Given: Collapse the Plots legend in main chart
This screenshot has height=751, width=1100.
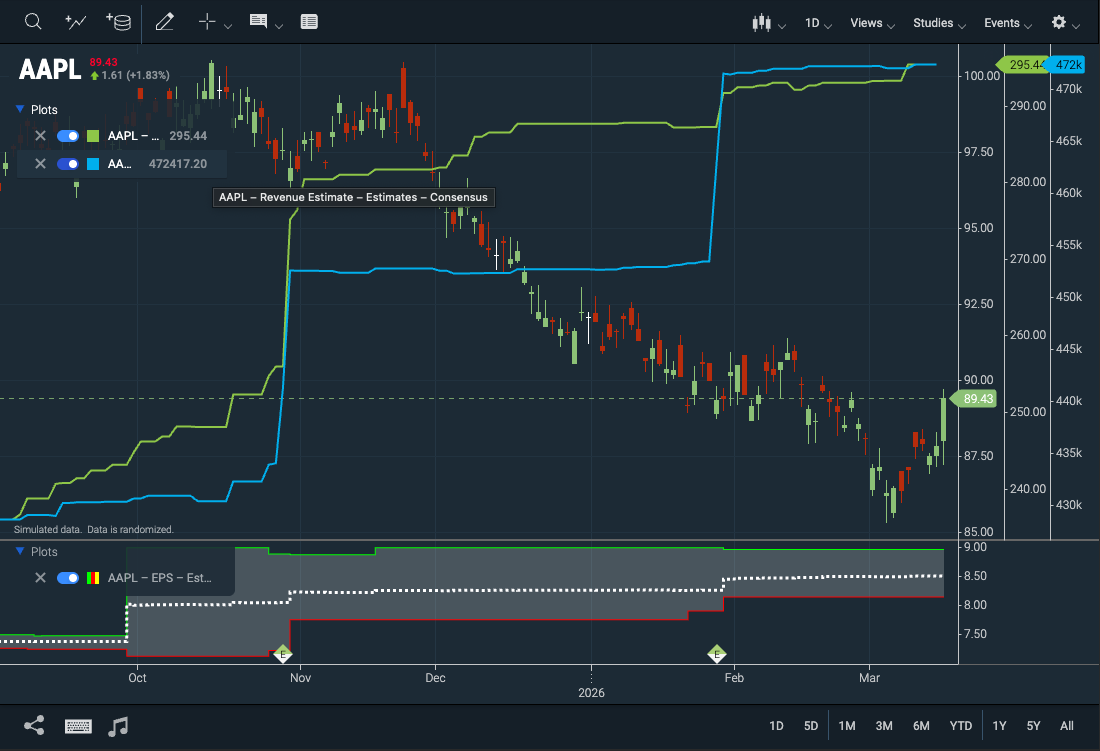Looking at the screenshot, I should click(19, 110).
